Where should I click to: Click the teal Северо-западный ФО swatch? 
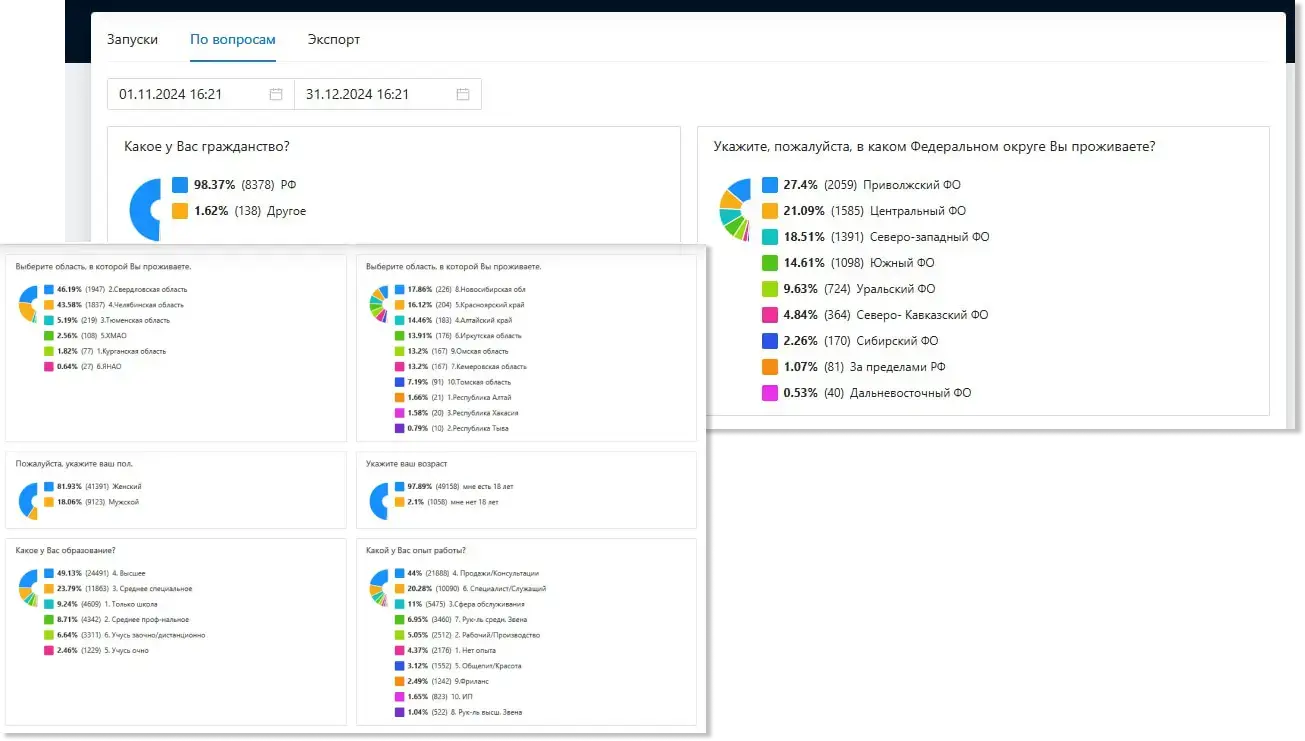pyautogui.click(x=770, y=237)
